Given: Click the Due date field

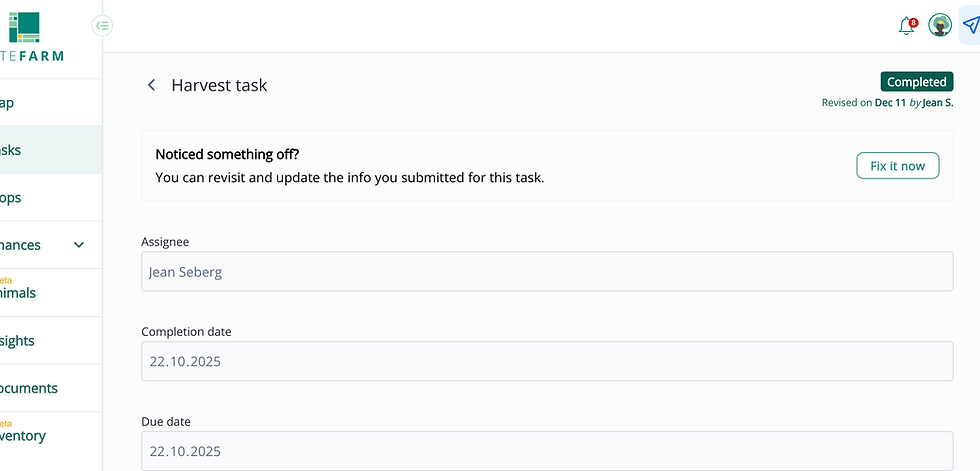Looking at the screenshot, I should tap(547, 451).
